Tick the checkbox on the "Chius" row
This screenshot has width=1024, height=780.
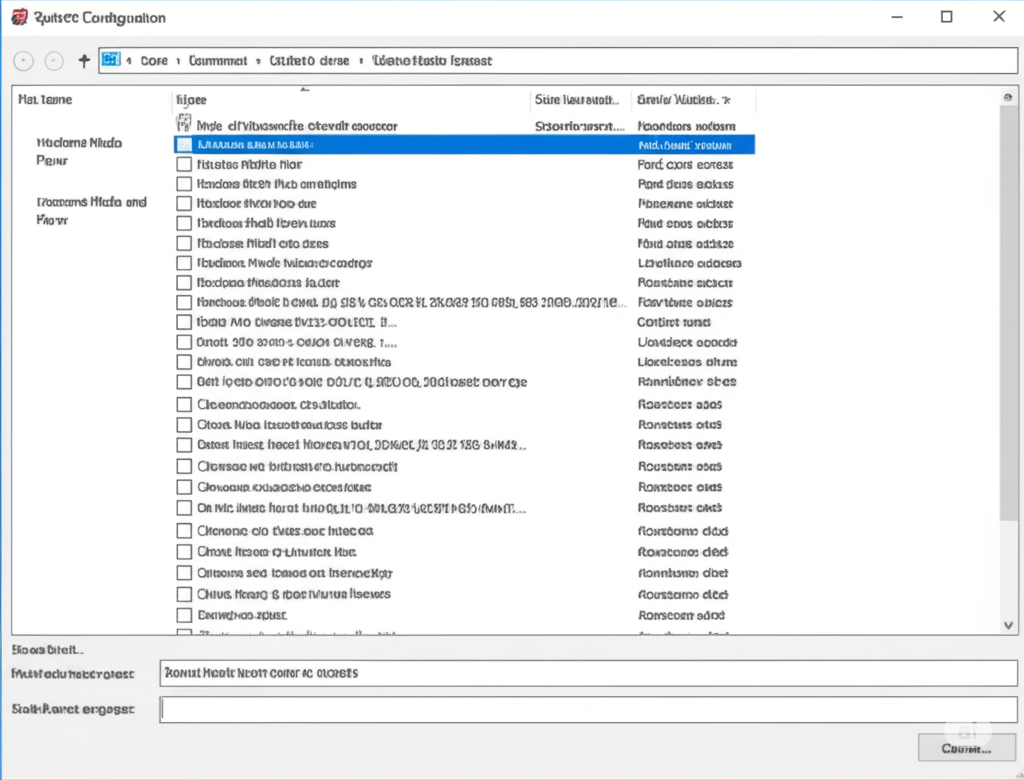tap(184, 594)
